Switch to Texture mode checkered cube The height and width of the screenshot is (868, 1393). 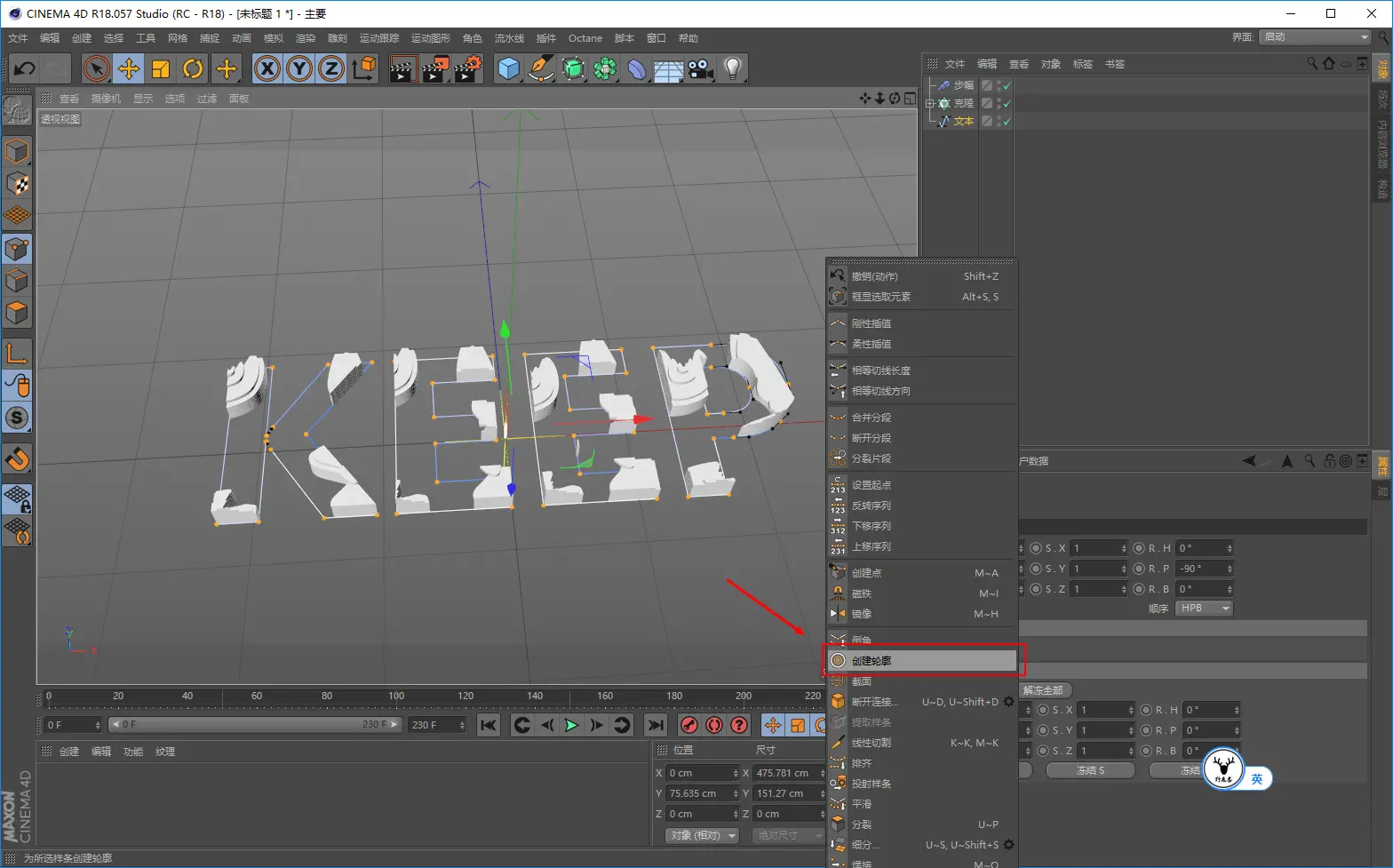(17, 183)
